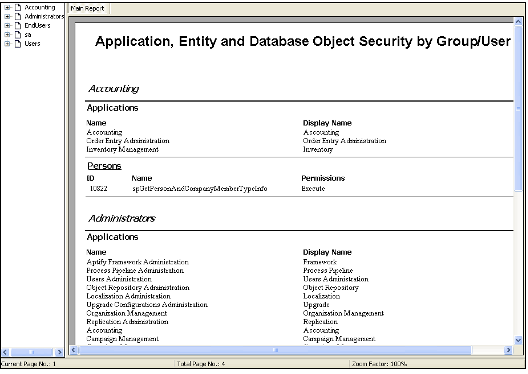Click the italic Administrators group heading
This screenshot has width=528, height=374.
point(122,218)
